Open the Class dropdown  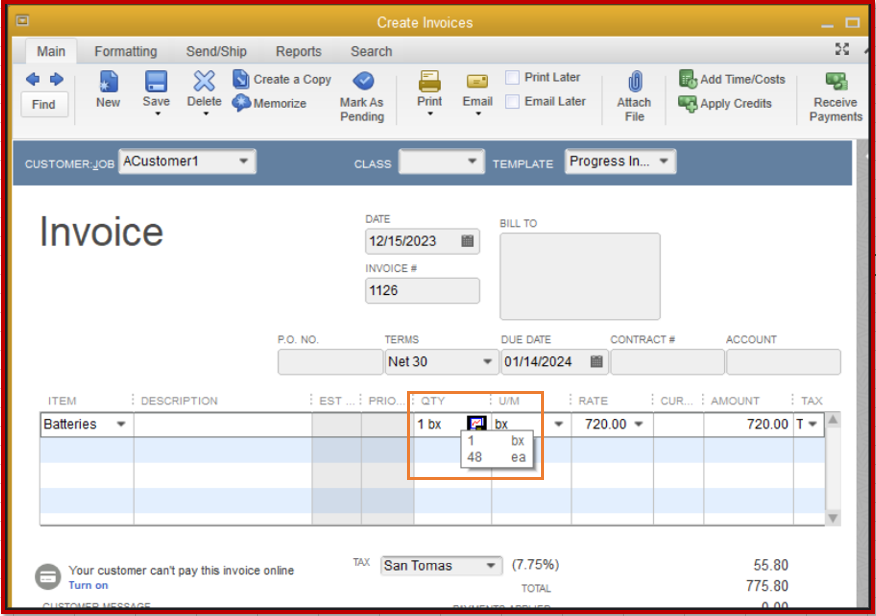click(x=473, y=161)
